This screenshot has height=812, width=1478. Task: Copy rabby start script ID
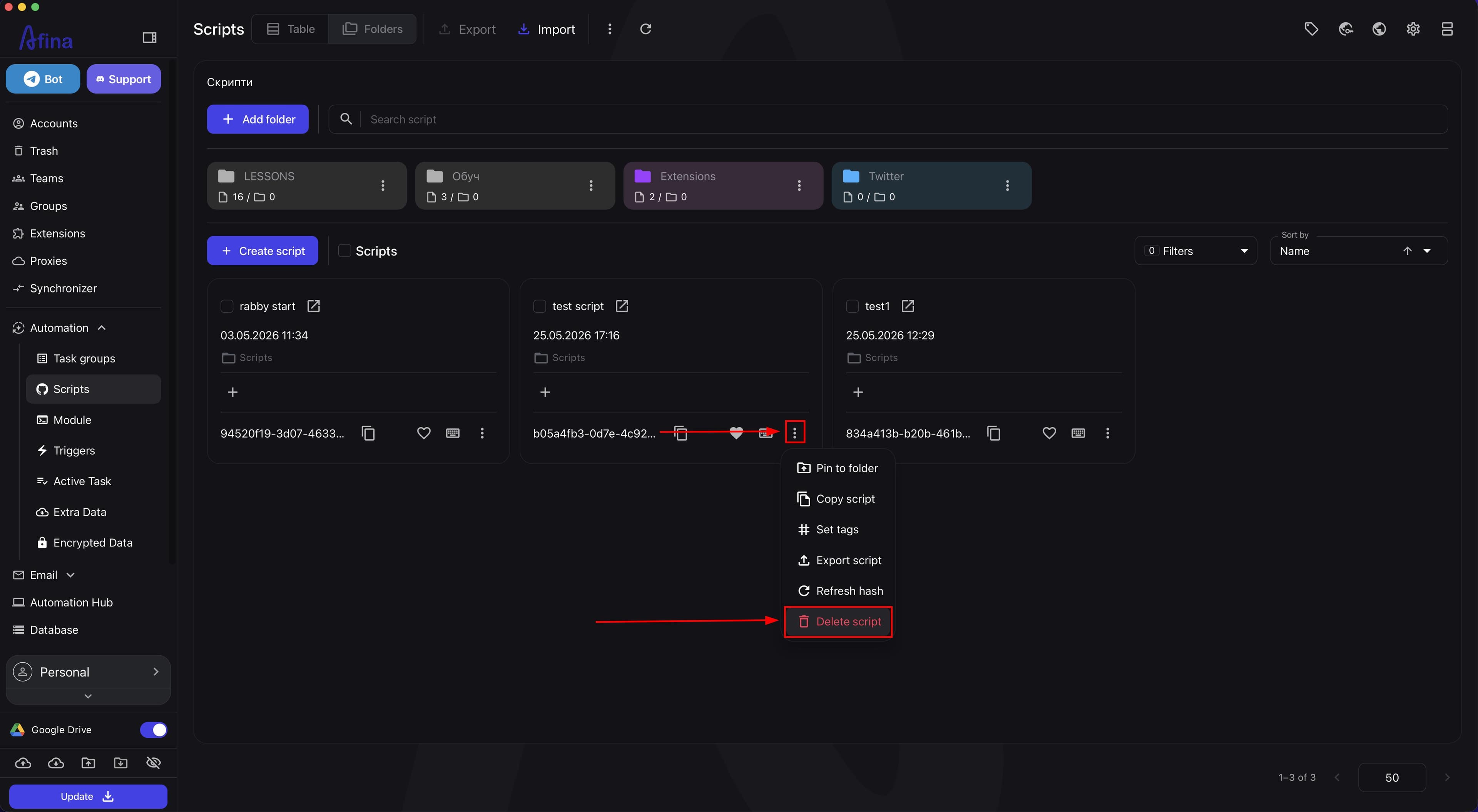click(368, 433)
